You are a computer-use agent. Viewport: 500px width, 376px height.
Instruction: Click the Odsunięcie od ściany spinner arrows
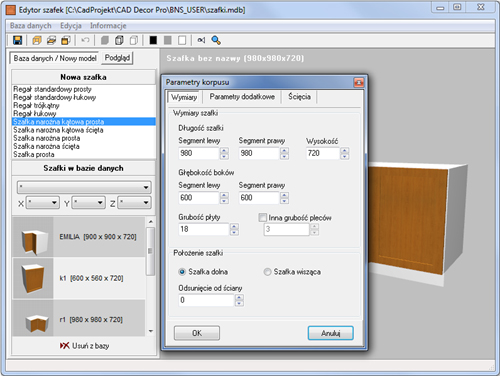[x=239, y=300]
